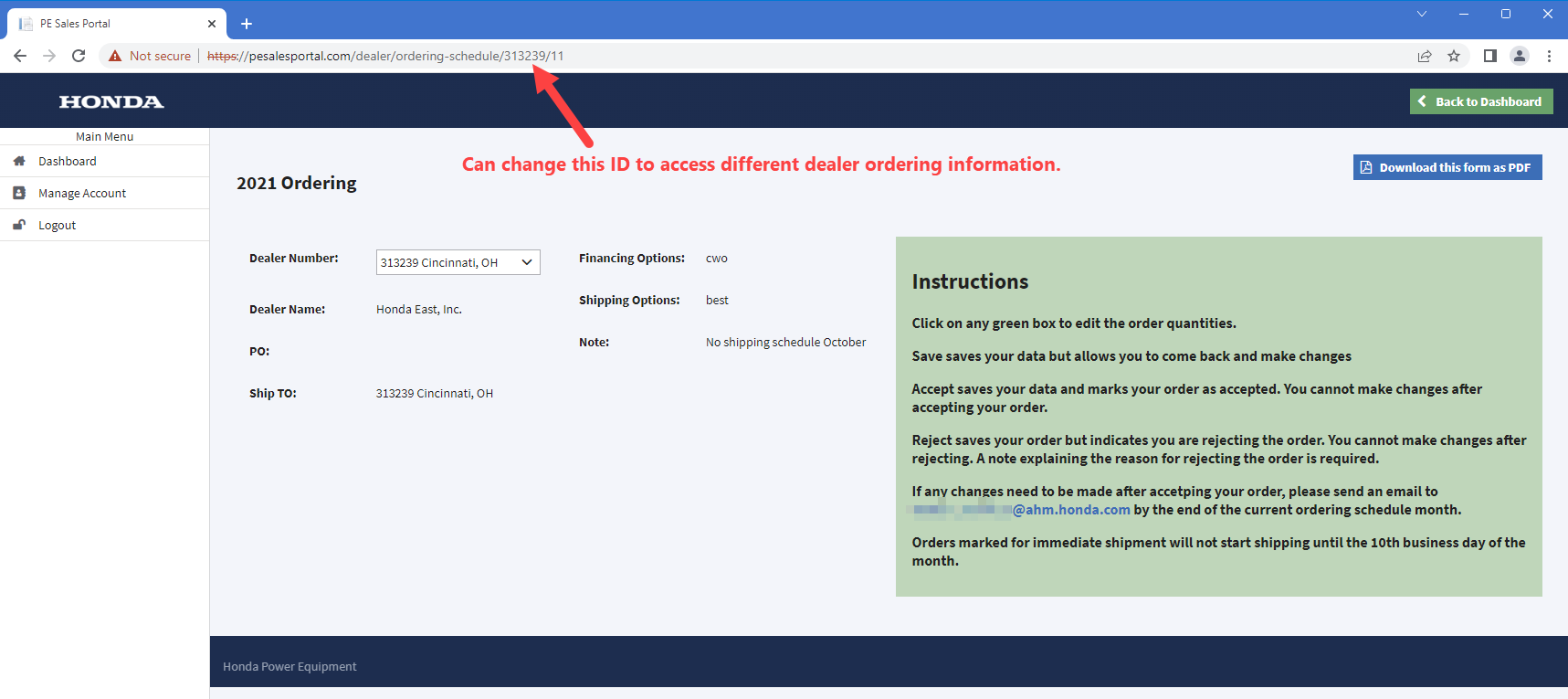Click the Shipping Options label
This screenshot has height=699, width=1568.
[x=629, y=301]
